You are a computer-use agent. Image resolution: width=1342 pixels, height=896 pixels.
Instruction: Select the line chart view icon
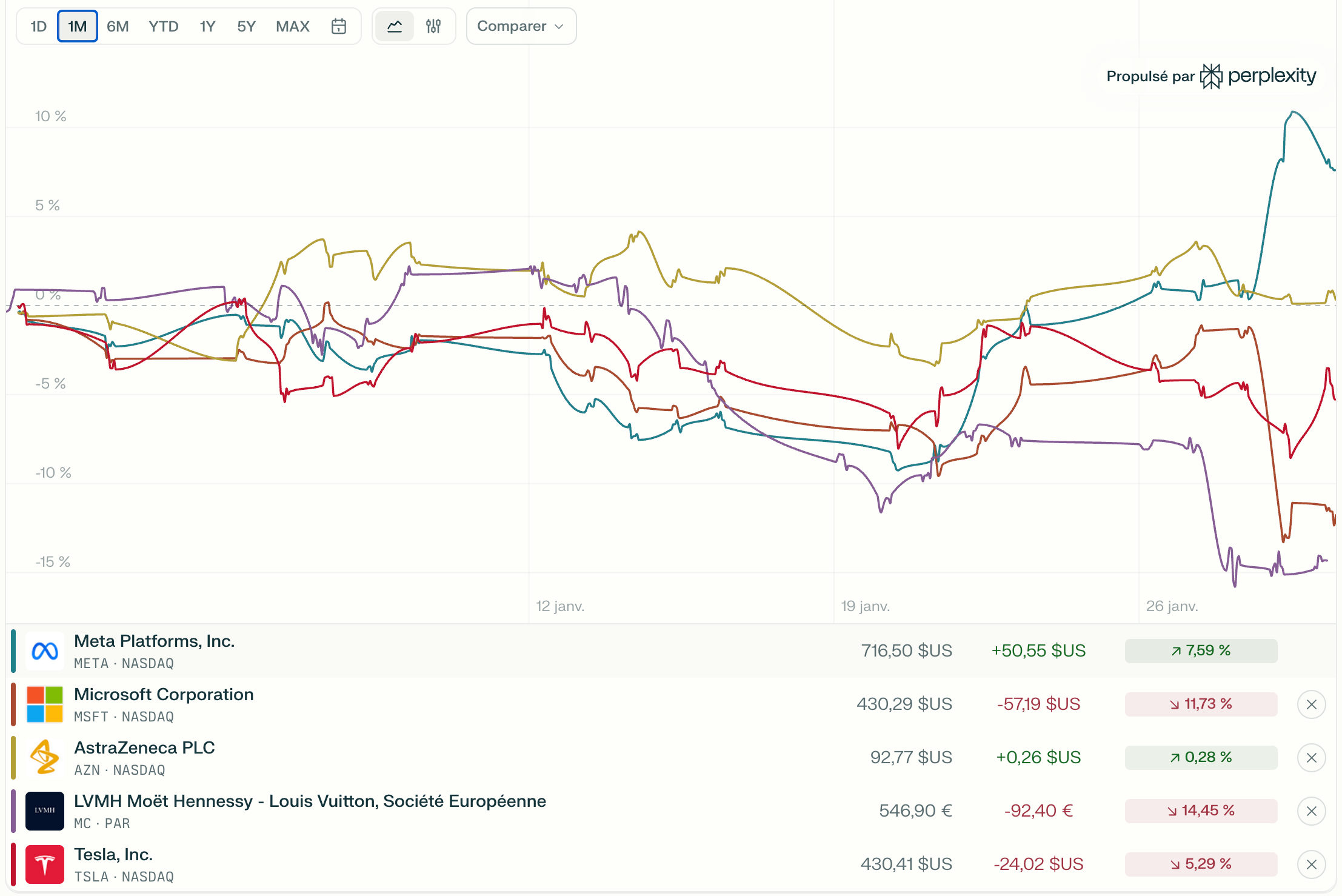coord(395,26)
